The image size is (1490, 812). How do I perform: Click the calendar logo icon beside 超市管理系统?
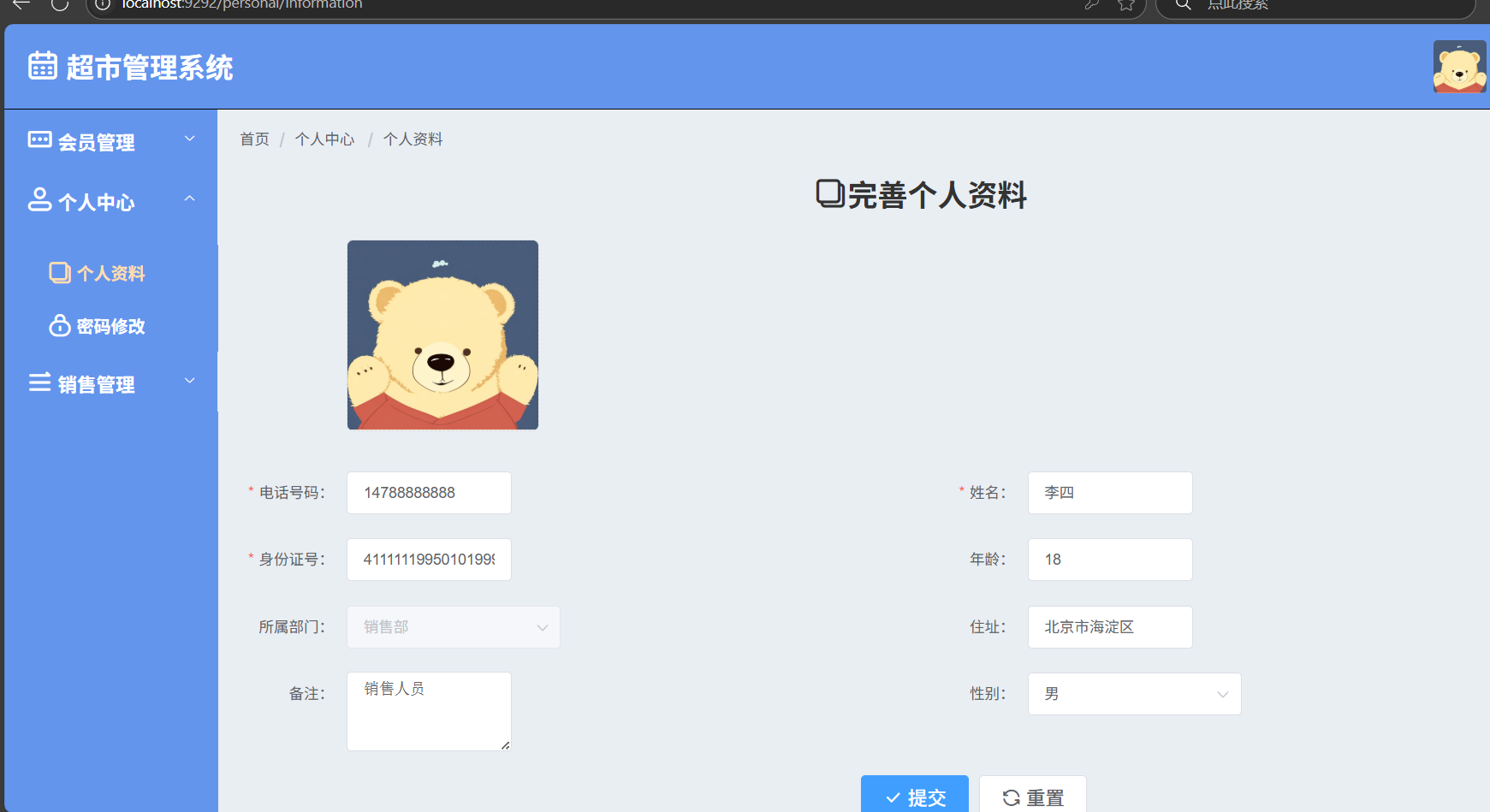tap(43, 66)
